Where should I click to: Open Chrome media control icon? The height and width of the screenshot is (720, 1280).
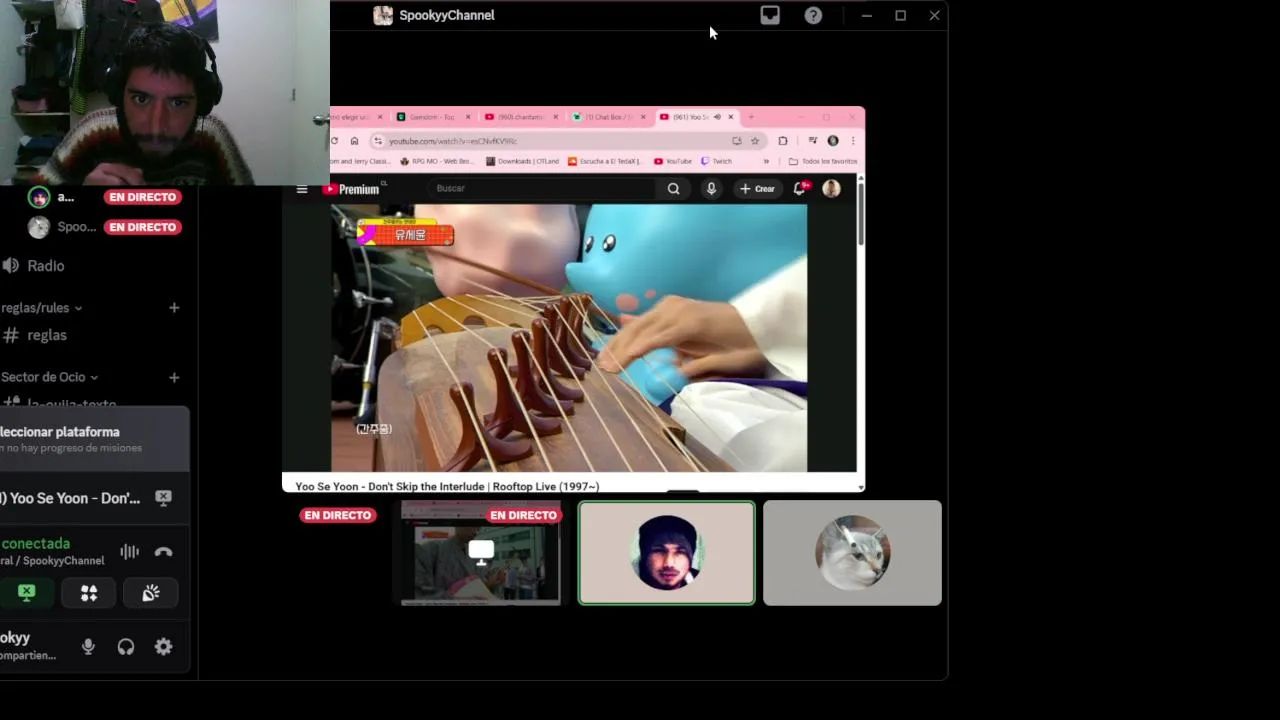[x=812, y=141]
